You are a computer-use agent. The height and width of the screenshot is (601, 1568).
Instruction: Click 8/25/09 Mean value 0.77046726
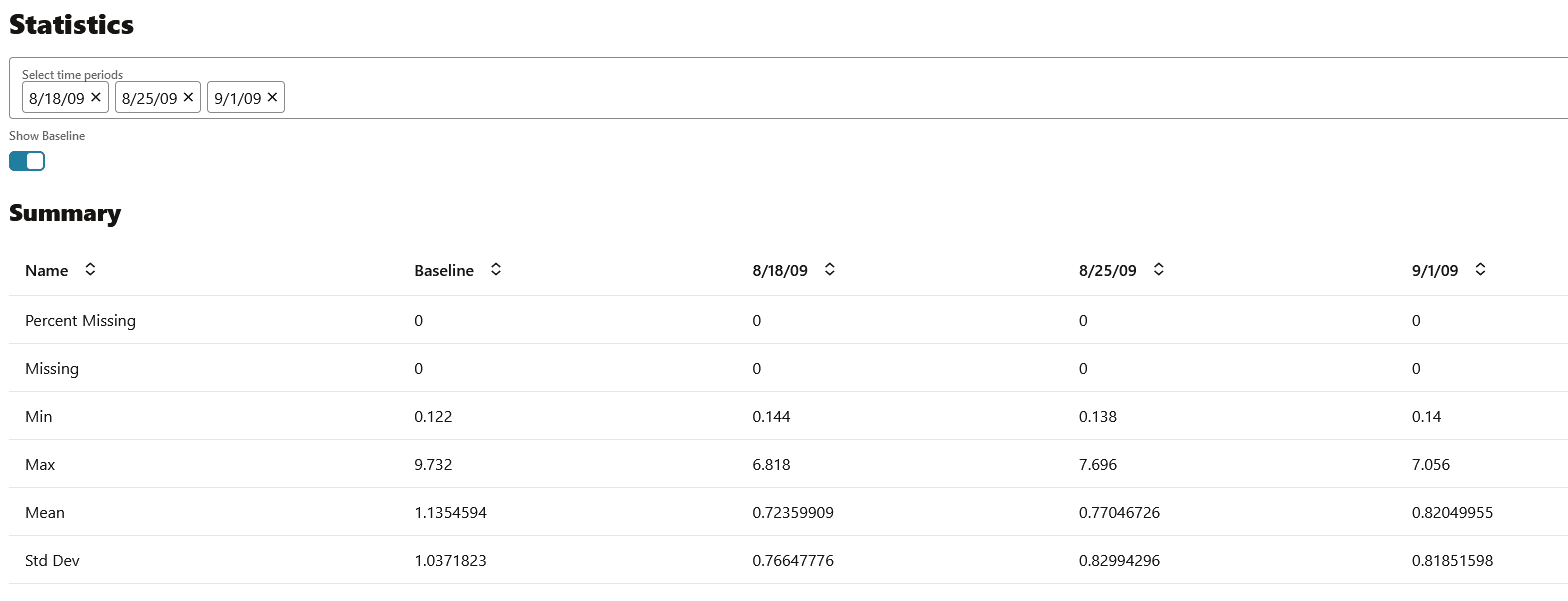tap(1120, 513)
